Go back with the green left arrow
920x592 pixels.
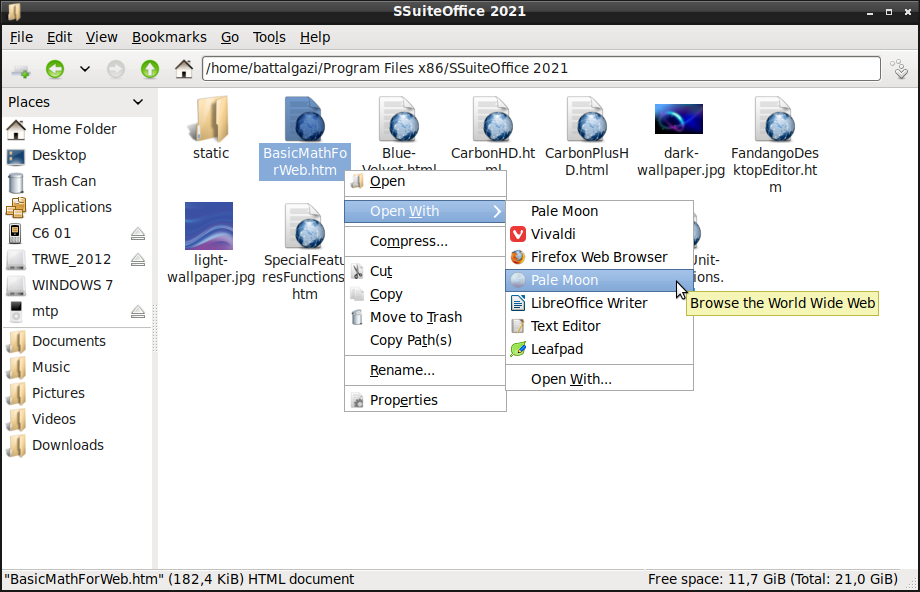(55, 69)
